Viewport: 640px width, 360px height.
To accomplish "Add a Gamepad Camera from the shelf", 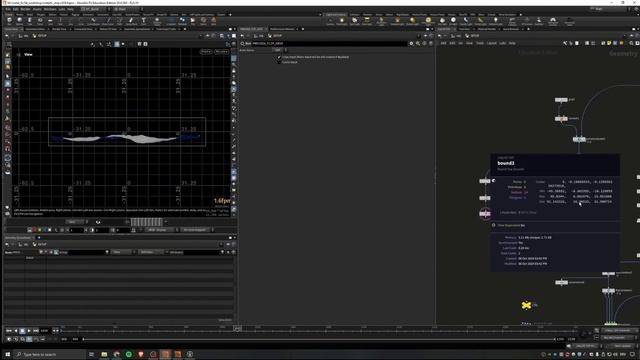I will click(x=553, y=21).
